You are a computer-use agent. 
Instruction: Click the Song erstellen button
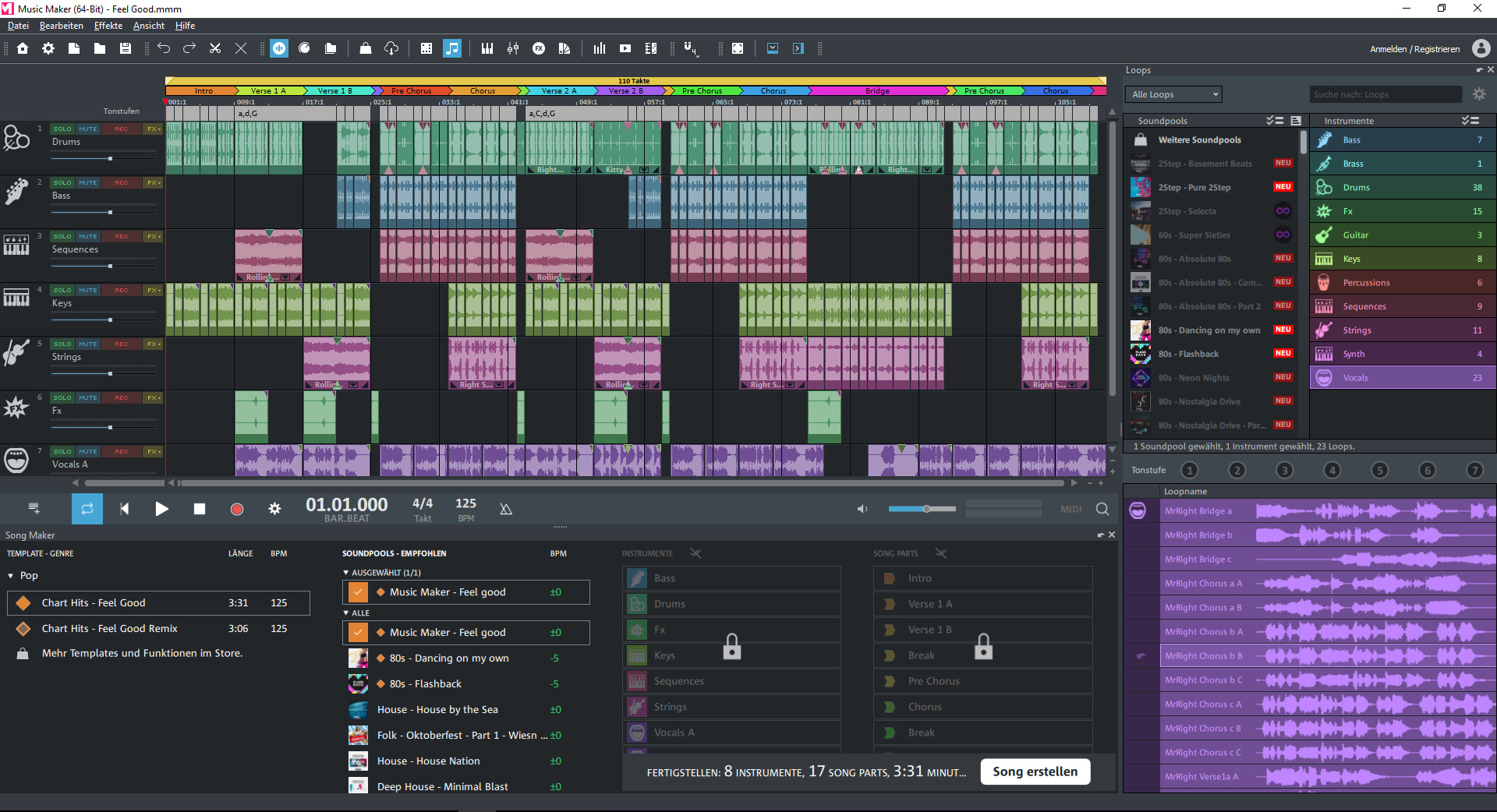tap(1035, 771)
